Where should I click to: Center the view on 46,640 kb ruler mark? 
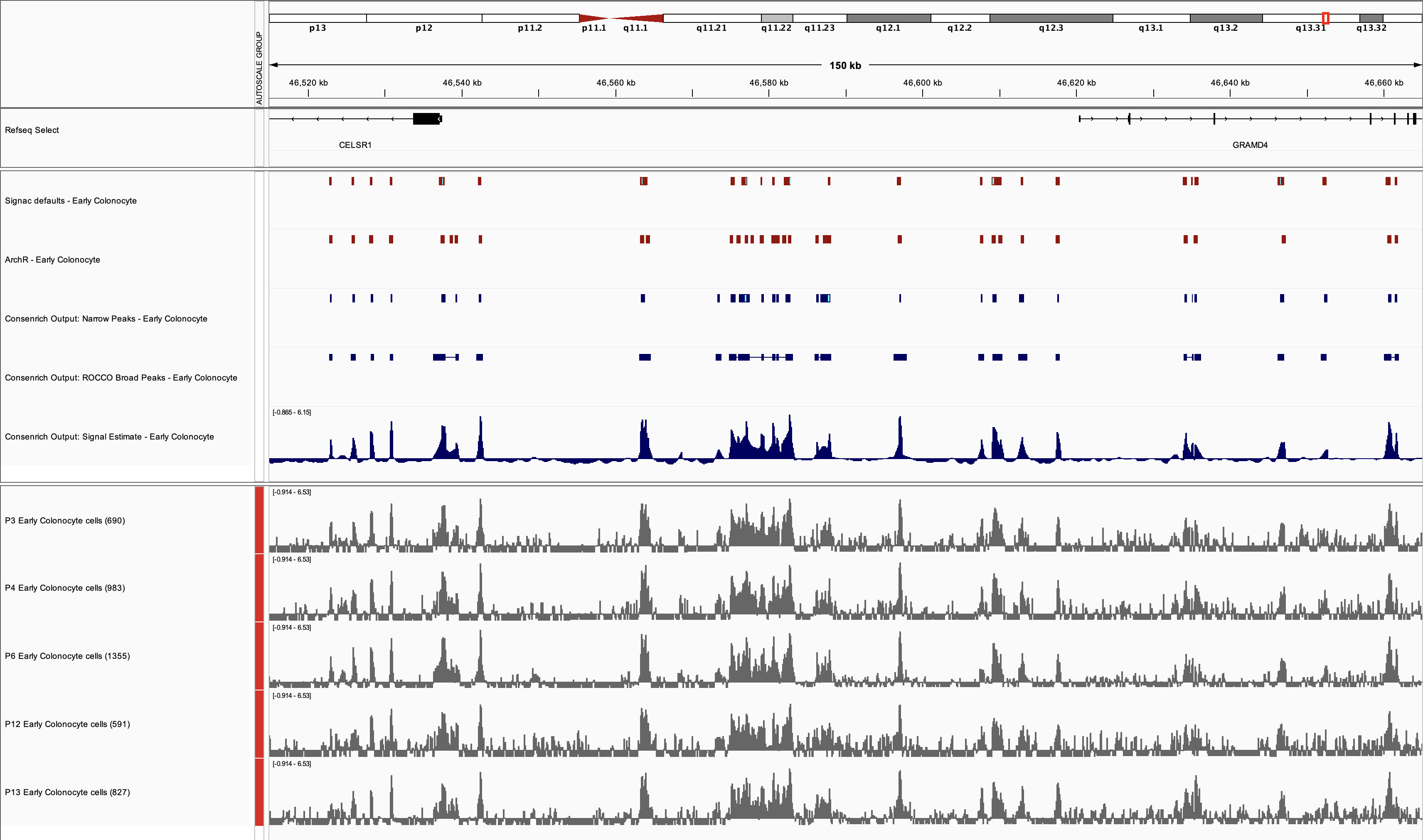click(1230, 83)
